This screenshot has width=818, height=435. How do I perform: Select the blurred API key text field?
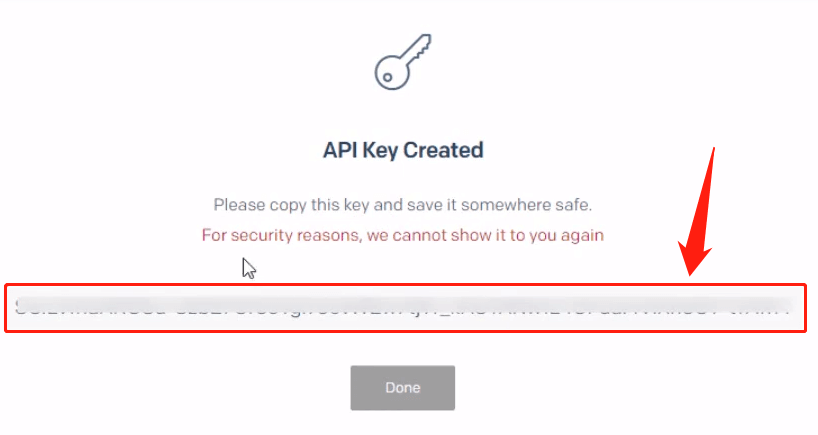pos(404,309)
